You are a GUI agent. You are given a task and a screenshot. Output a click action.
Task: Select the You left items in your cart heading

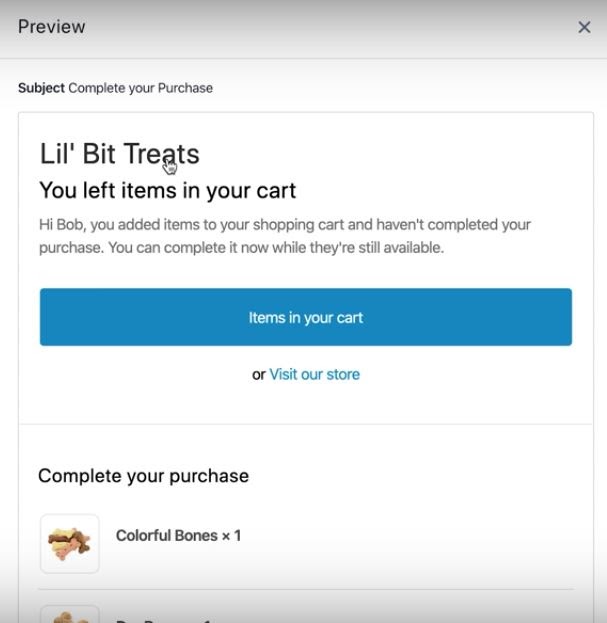point(167,190)
